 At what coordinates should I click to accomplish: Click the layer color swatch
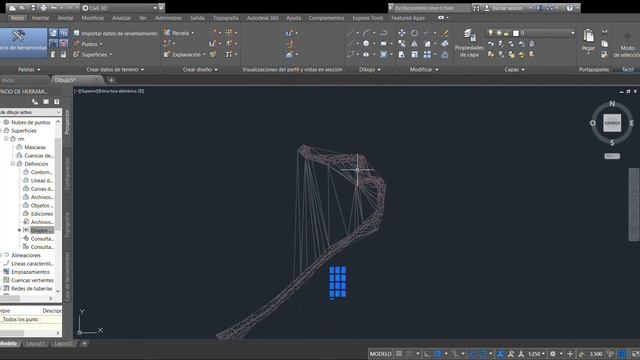[516, 33]
